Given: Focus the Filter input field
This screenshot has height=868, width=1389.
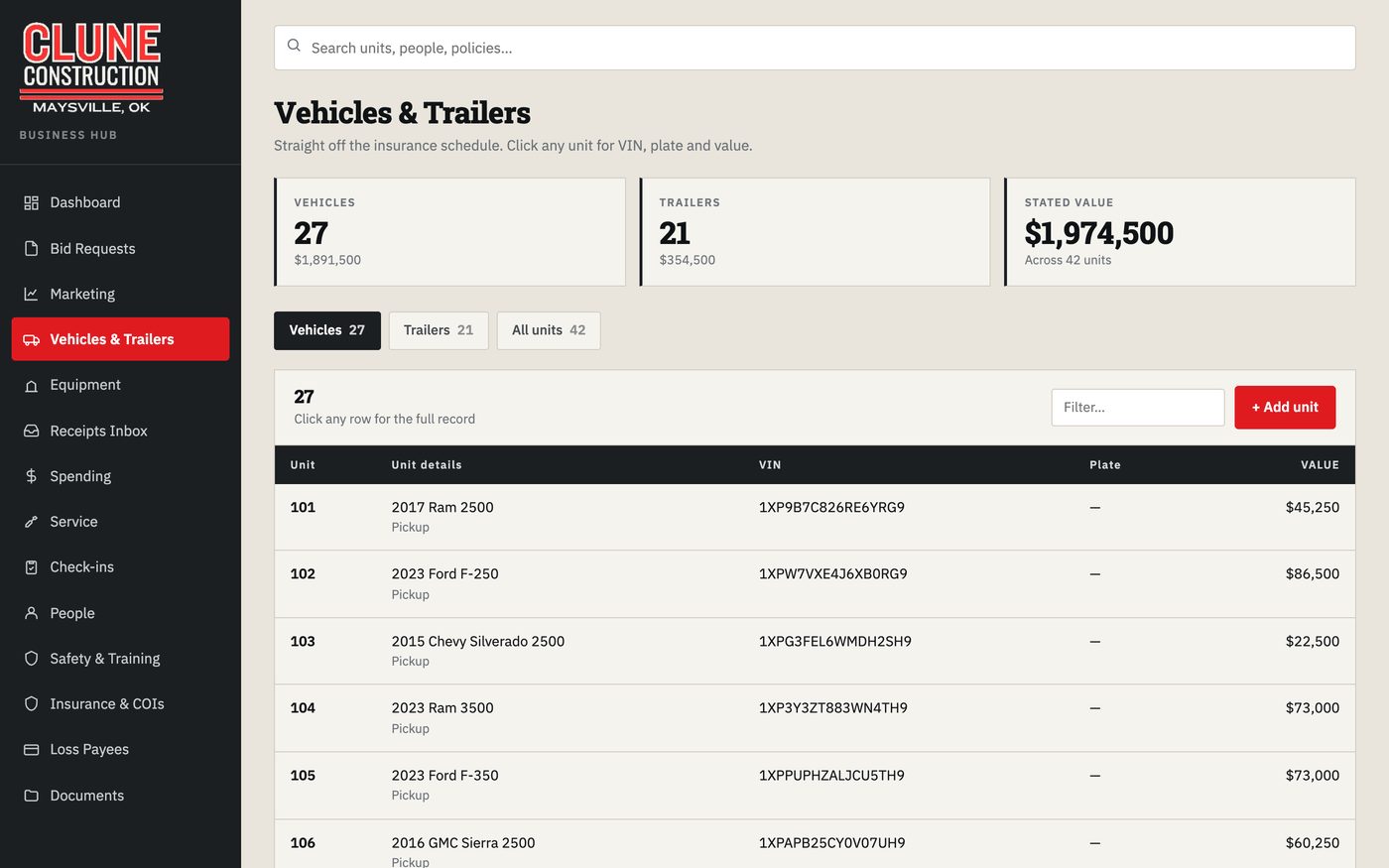Looking at the screenshot, I should pyautogui.click(x=1138, y=408).
